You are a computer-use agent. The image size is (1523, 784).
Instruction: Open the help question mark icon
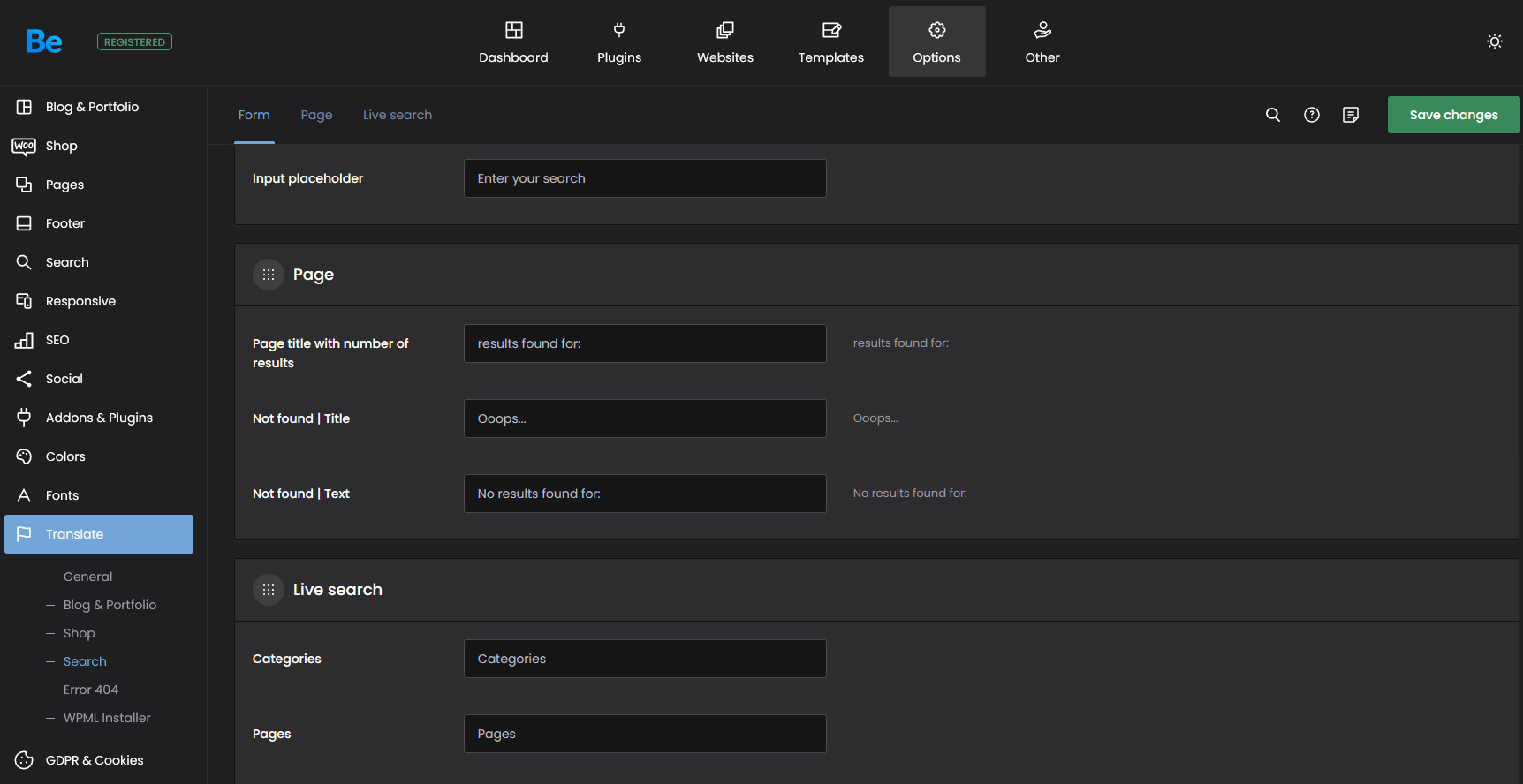tap(1312, 115)
